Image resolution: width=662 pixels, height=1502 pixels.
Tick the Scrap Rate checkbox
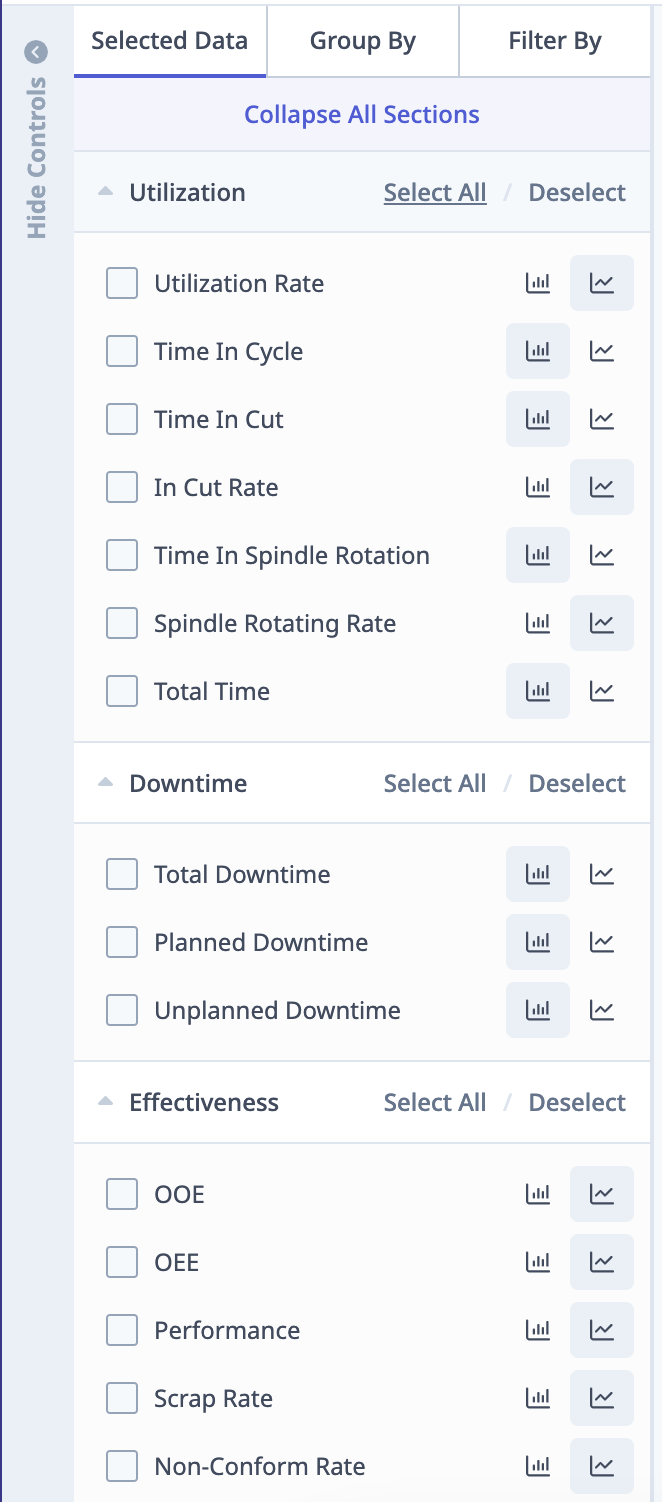pyautogui.click(x=122, y=1398)
